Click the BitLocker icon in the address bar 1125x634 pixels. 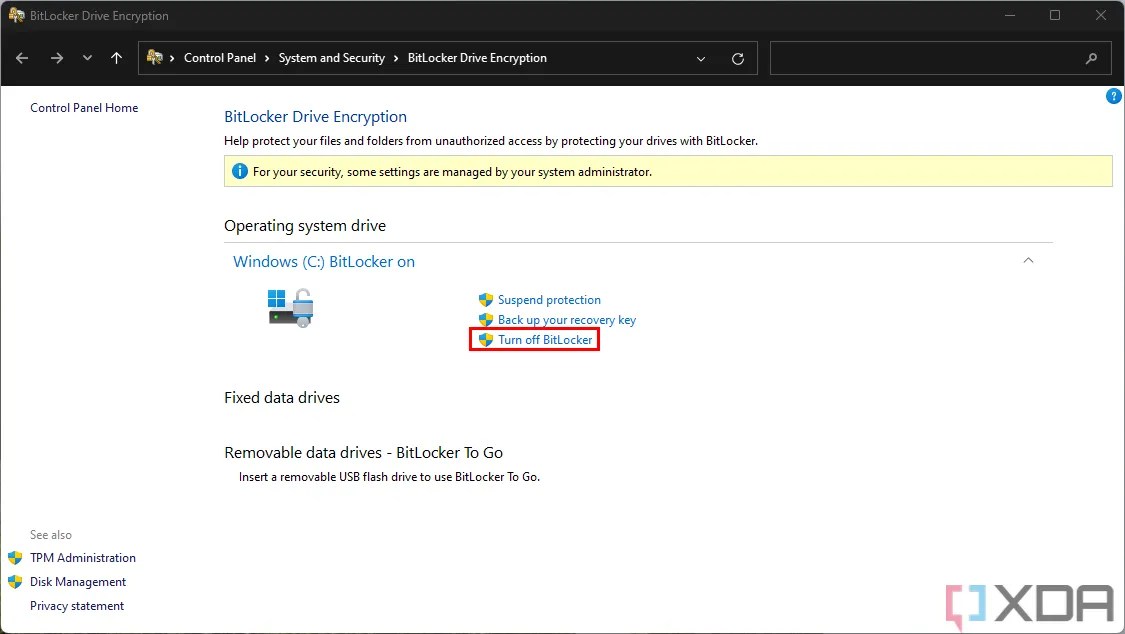pyautogui.click(x=152, y=58)
